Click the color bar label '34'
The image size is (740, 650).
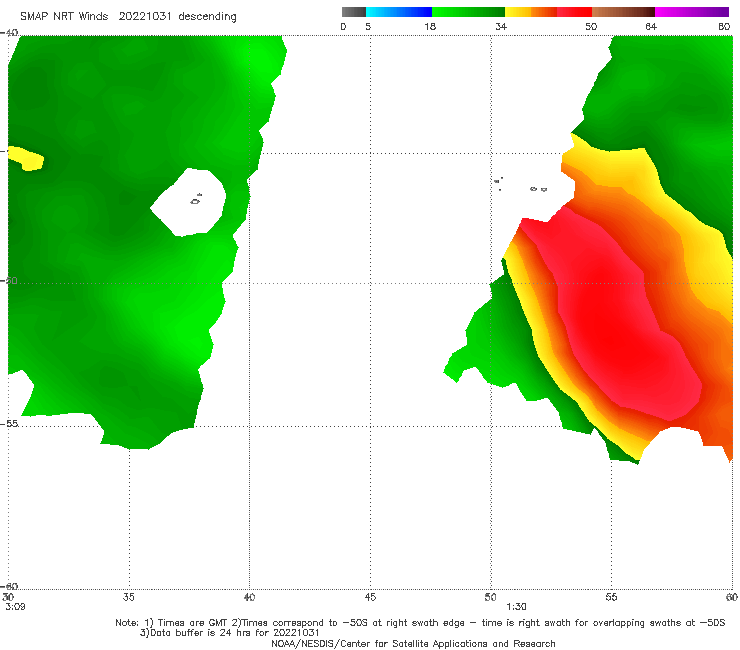point(501,27)
